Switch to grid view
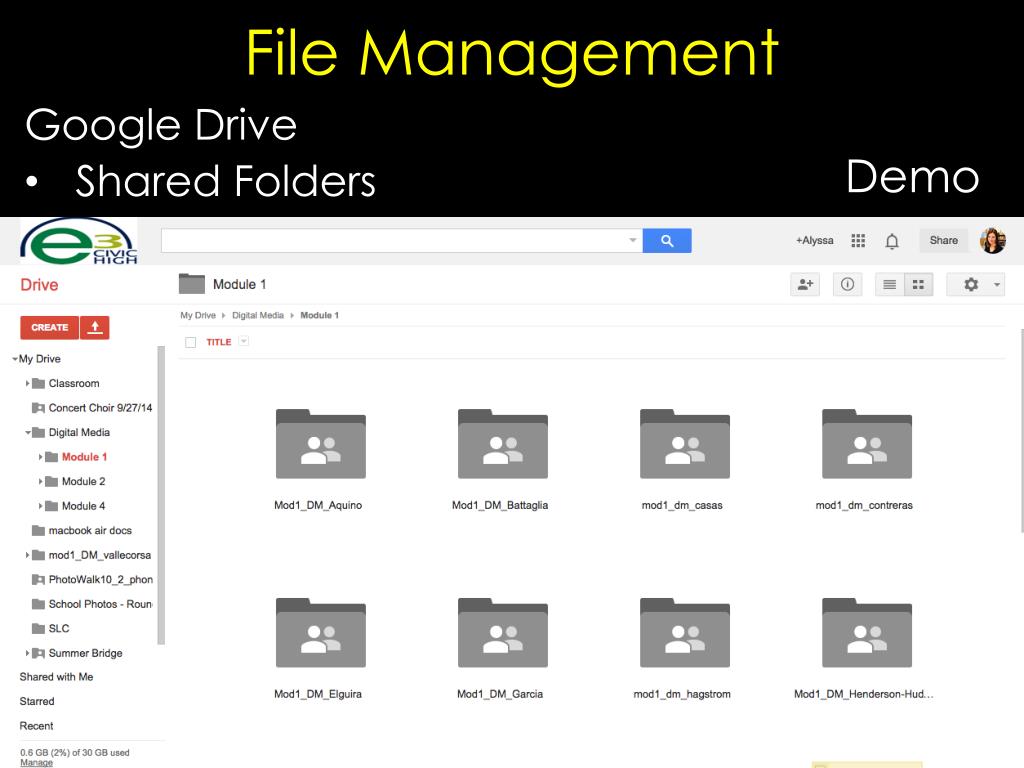The width and height of the screenshot is (1024, 768). coord(918,284)
